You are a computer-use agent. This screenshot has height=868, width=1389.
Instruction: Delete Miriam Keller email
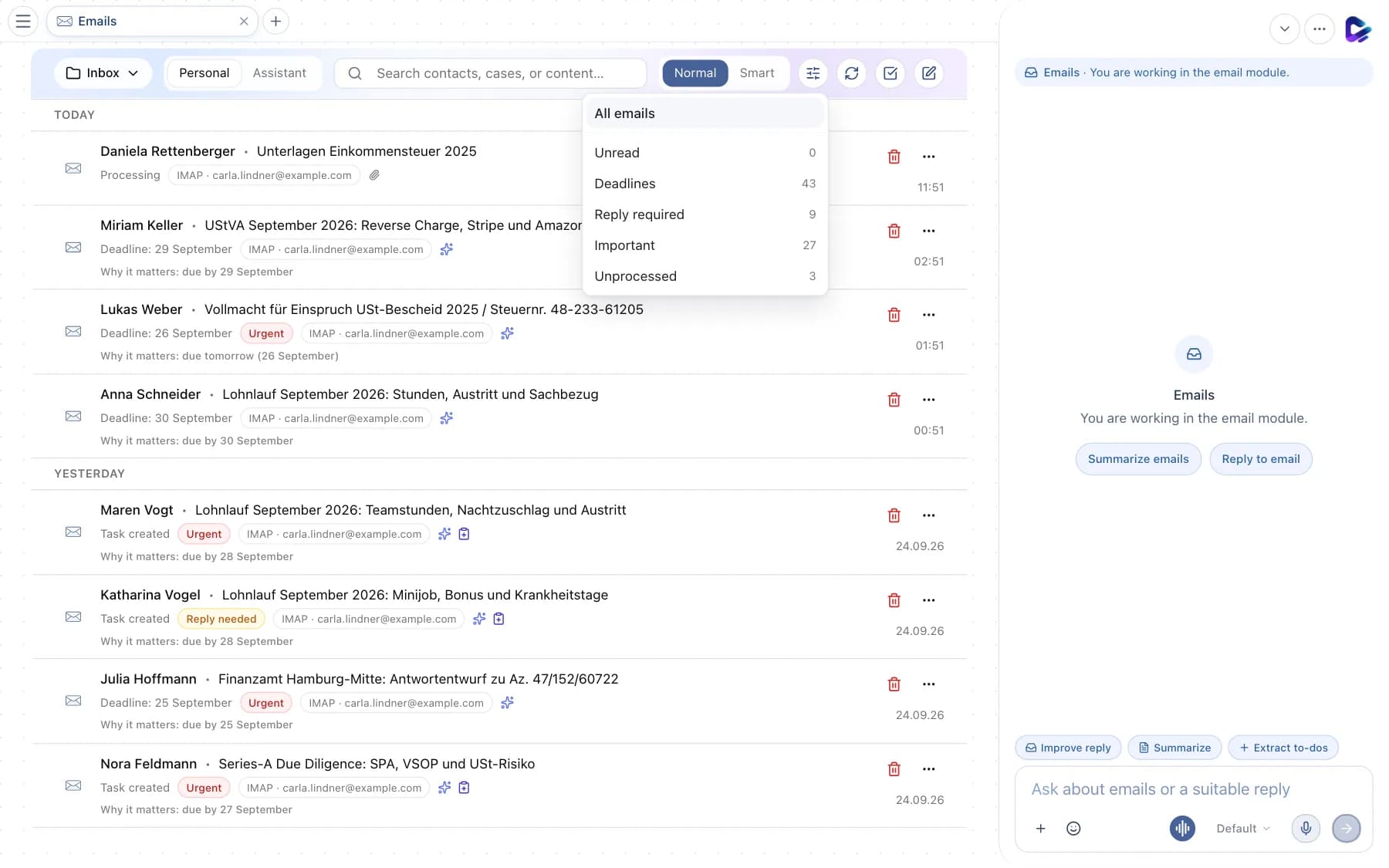click(894, 231)
